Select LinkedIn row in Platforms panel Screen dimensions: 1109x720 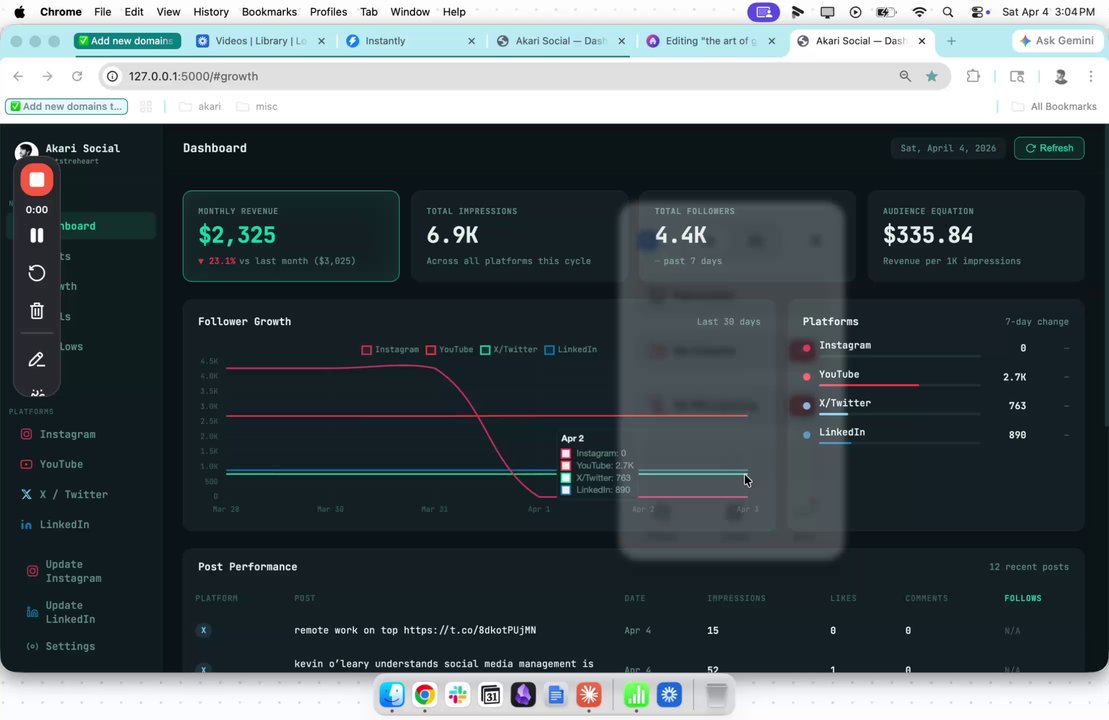point(935,434)
